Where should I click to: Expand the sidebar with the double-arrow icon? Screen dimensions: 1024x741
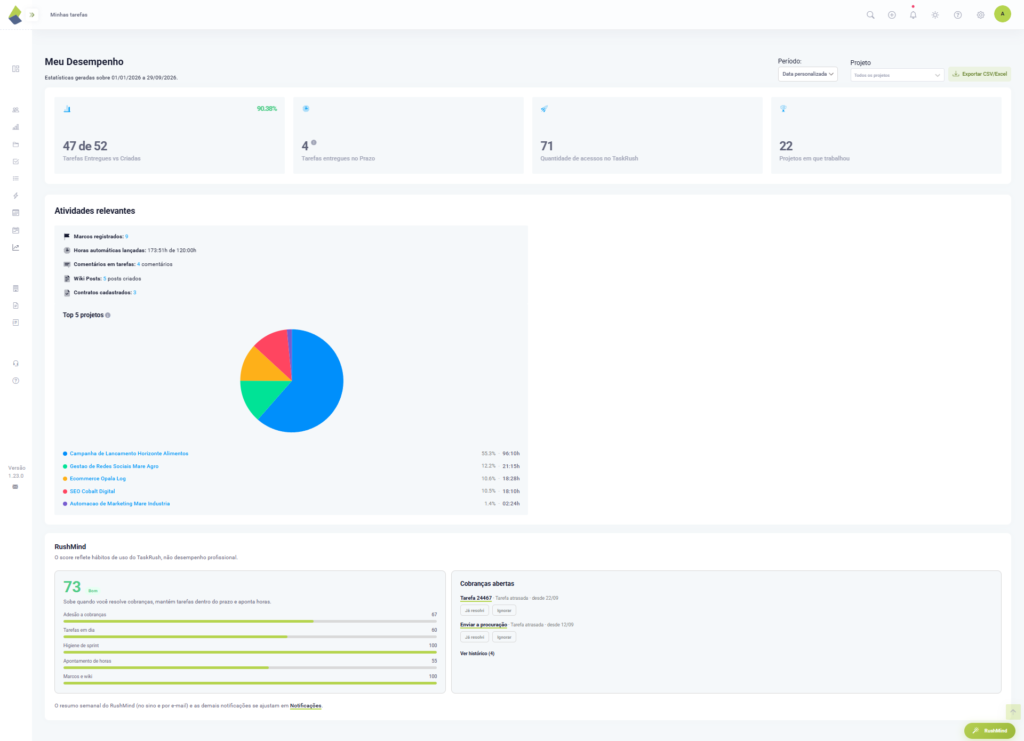tap(31, 14)
